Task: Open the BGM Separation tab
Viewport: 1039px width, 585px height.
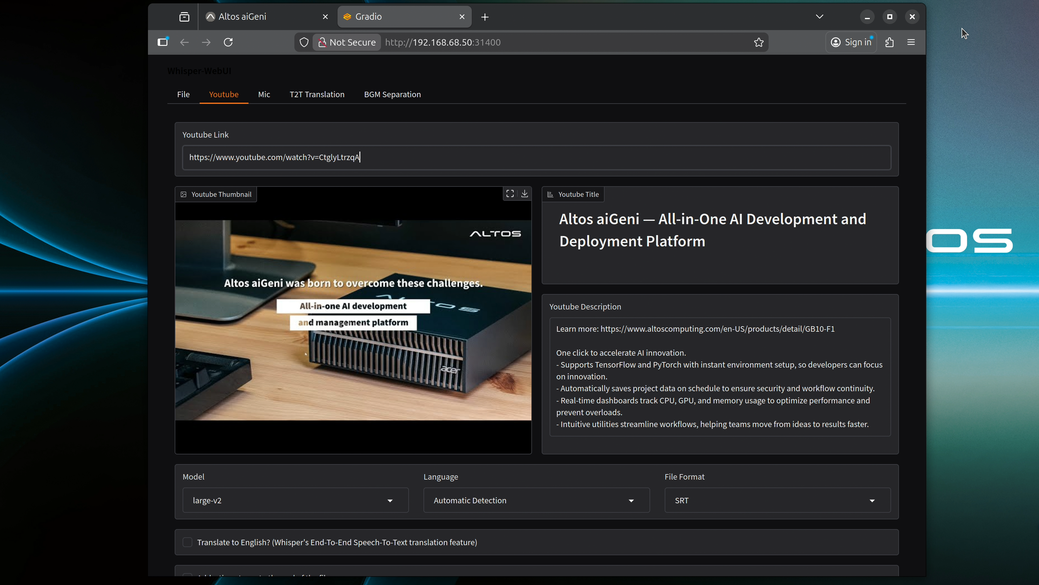Action: [392, 94]
